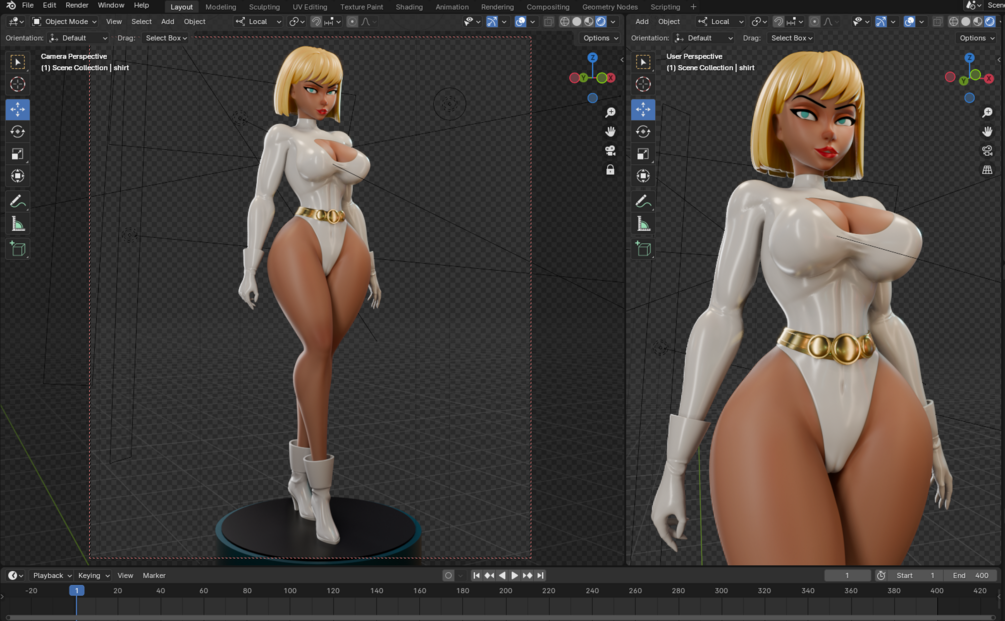This screenshot has width=1005, height=621.
Task: Jump to the end frame button
Action: pyautogui.click(x=540, y=575)
